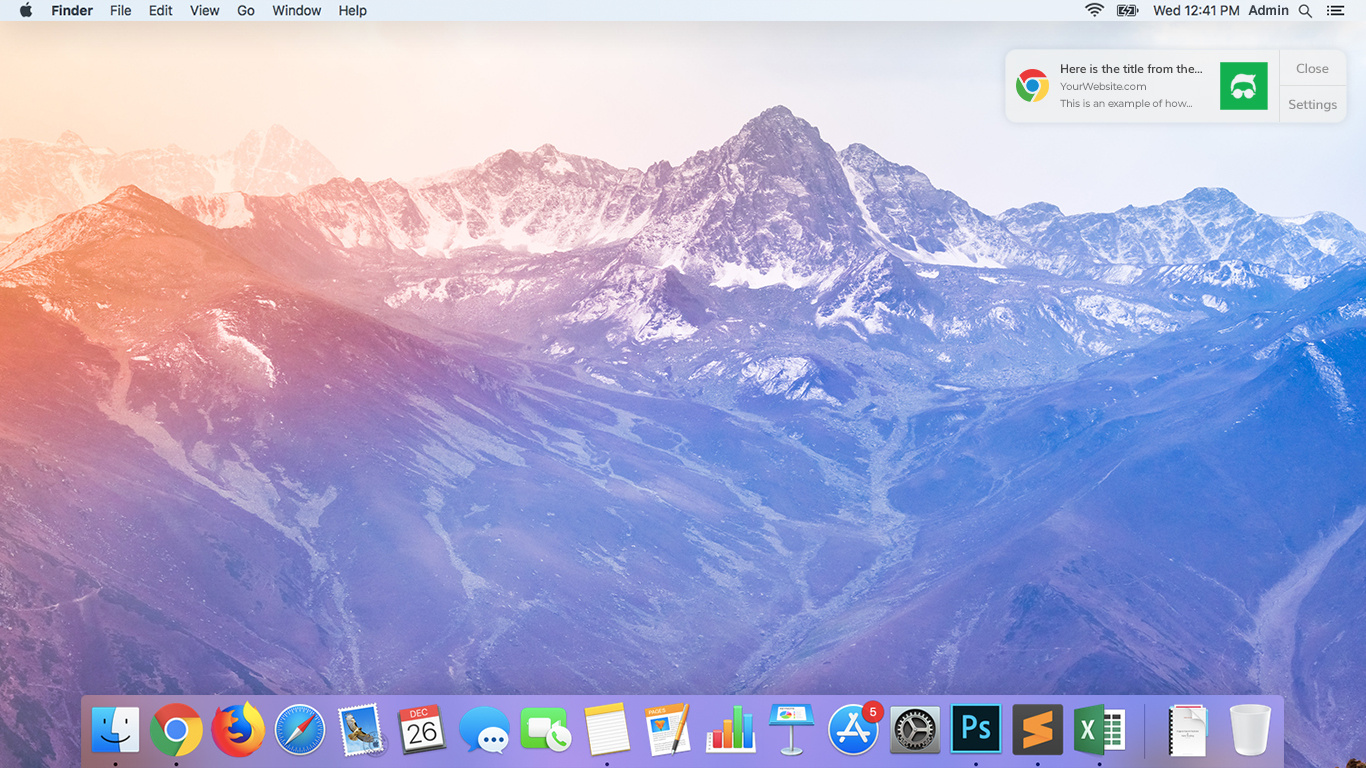Open Spotlight search magnifier
1366x768 pixels.
pyautogui.click(x=1305, y=10)
